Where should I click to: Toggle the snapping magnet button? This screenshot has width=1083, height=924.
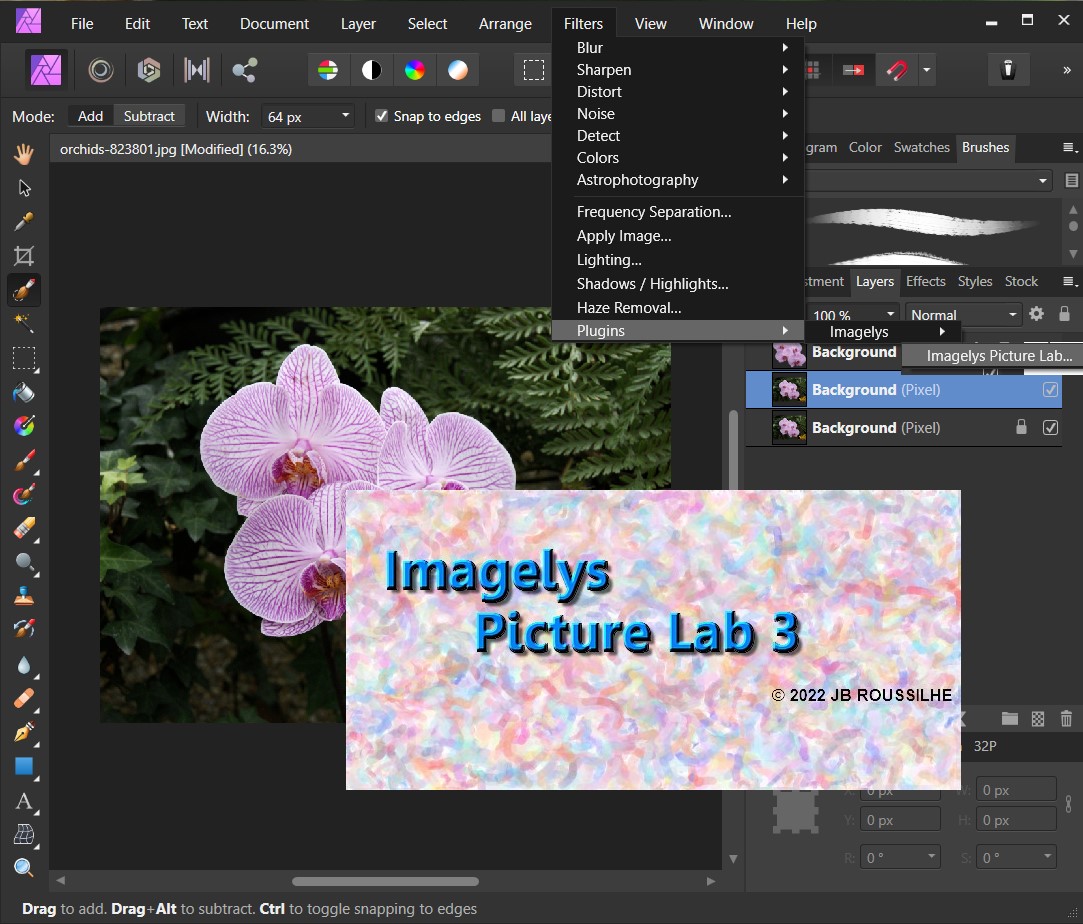(x=897, y=70)
